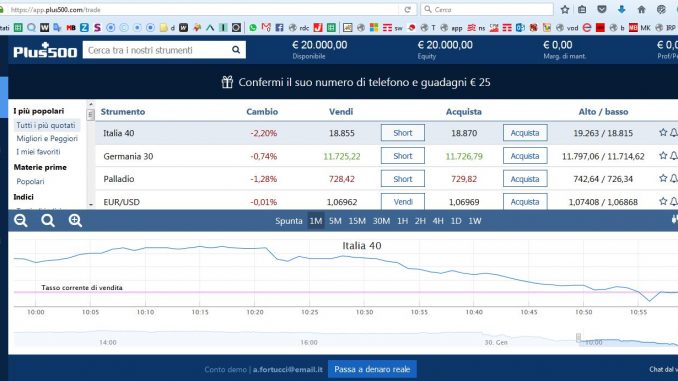678x381 pixels.
Task: Click the phone confirmation € 25 banner
Action: (356, 82)
